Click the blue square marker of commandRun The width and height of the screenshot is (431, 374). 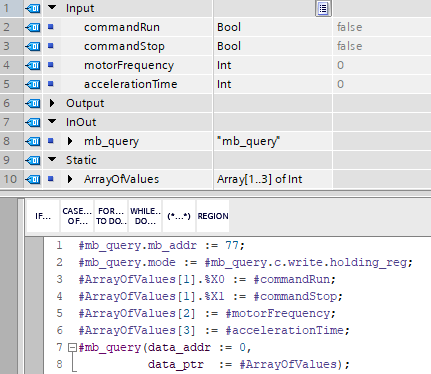51,27
